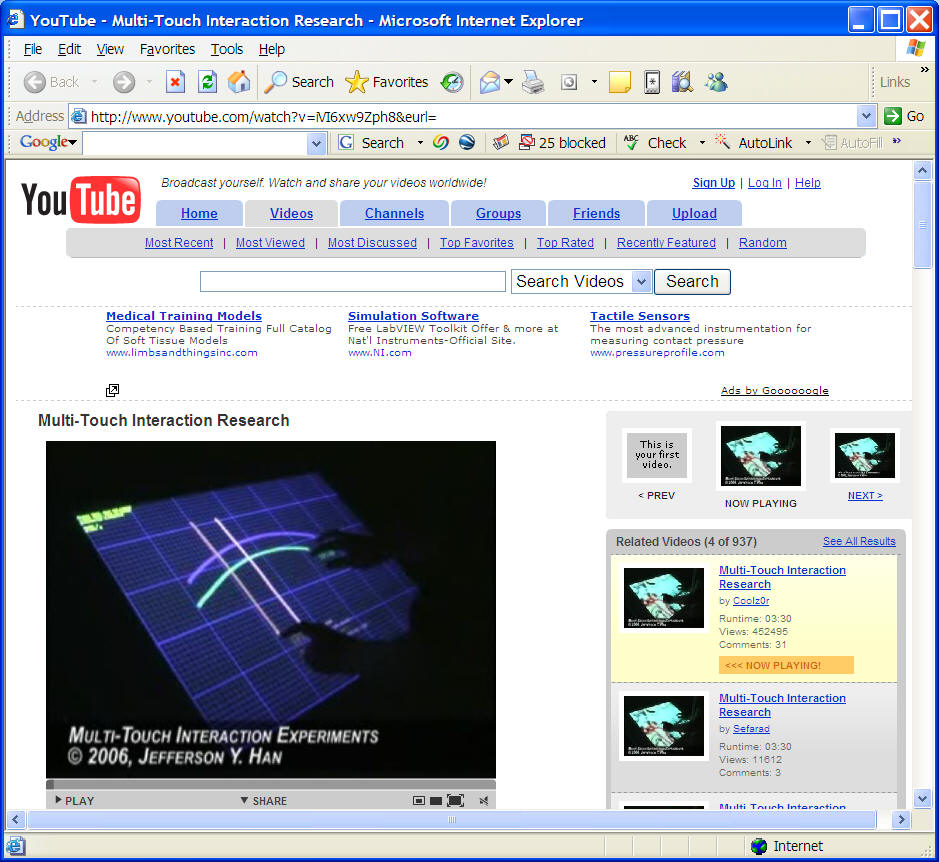
Task: Open the Top Rated link
Action: [565, 243]
